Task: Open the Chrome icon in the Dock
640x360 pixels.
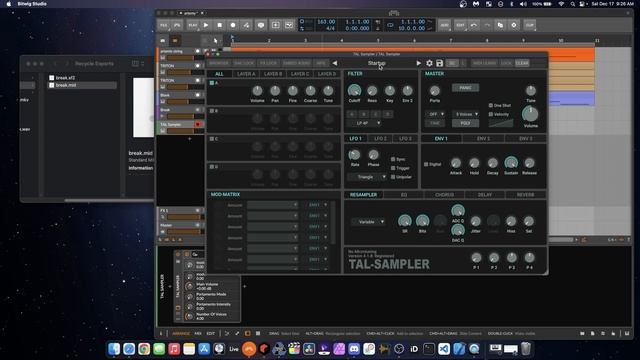Action: pos(144,349)
